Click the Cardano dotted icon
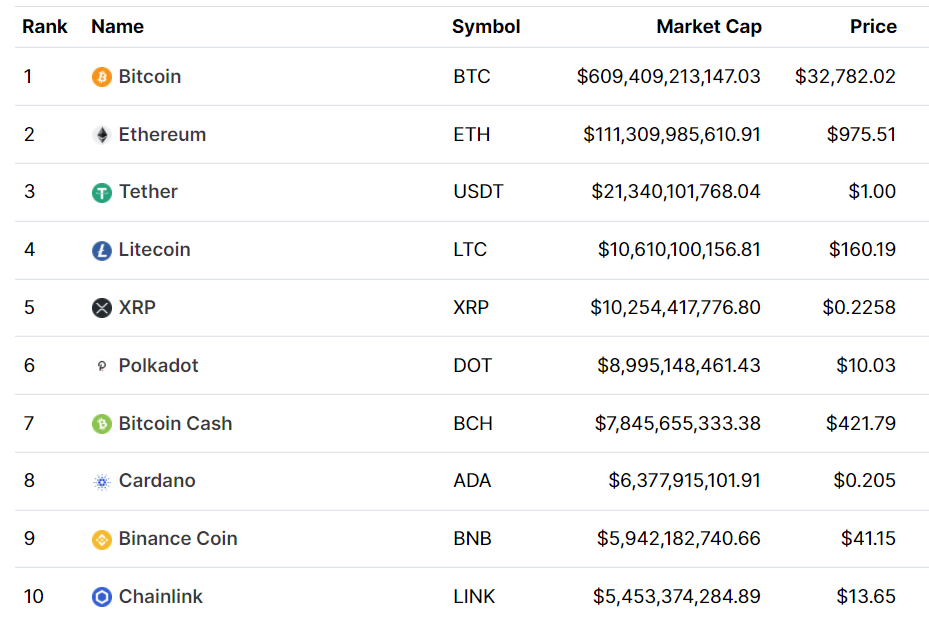This screenshot has height=623, width=929. [101, 482]
